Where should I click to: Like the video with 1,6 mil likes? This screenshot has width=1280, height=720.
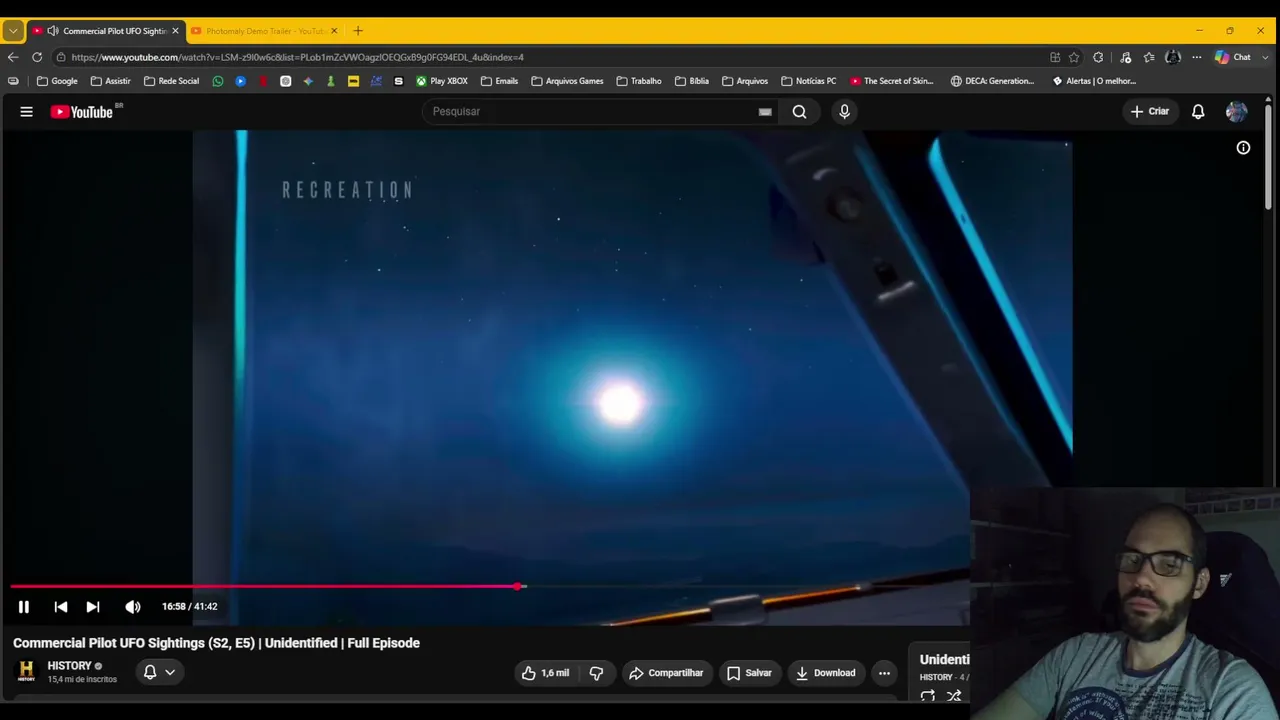click(545, 673)
